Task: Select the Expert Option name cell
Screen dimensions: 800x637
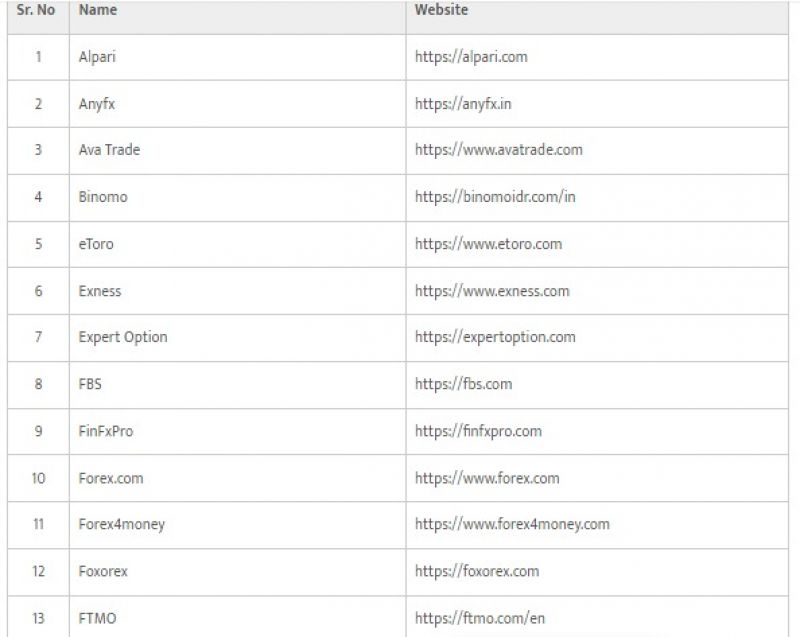Action: pyautogui.click(x=123, y=337)
